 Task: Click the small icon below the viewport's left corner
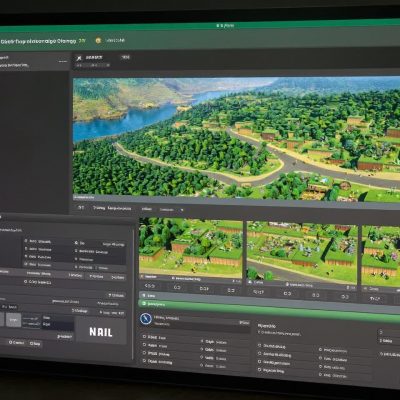[x=81, y=207]
